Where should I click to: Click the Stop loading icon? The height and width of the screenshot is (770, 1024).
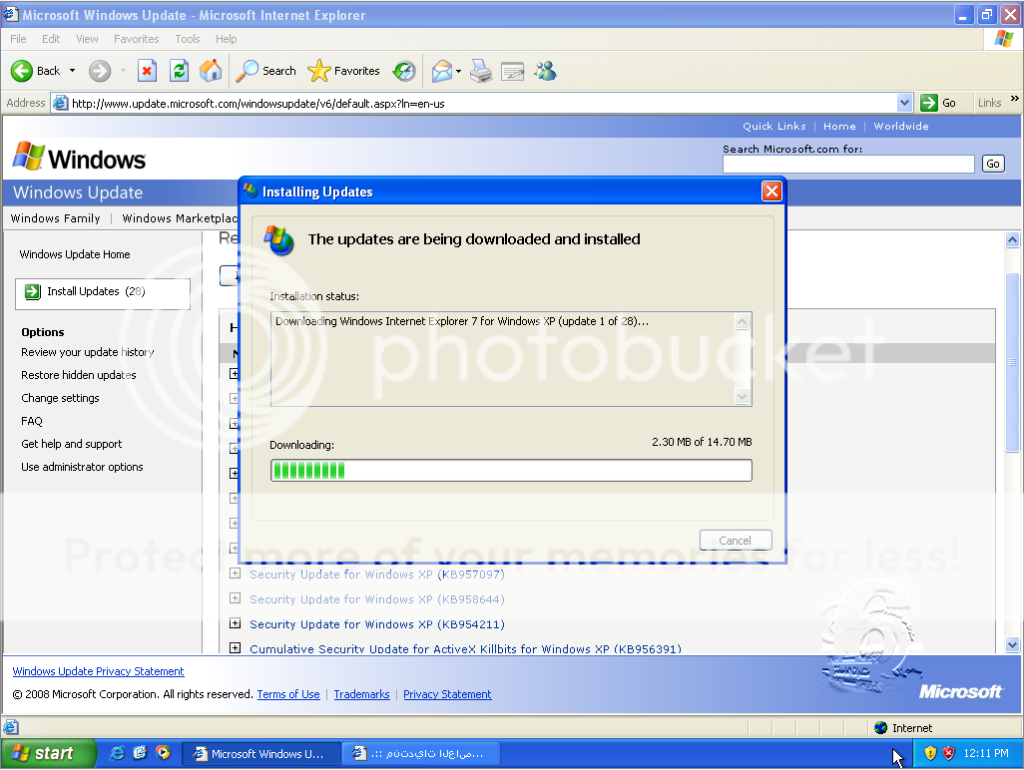[x=148, y=71]
